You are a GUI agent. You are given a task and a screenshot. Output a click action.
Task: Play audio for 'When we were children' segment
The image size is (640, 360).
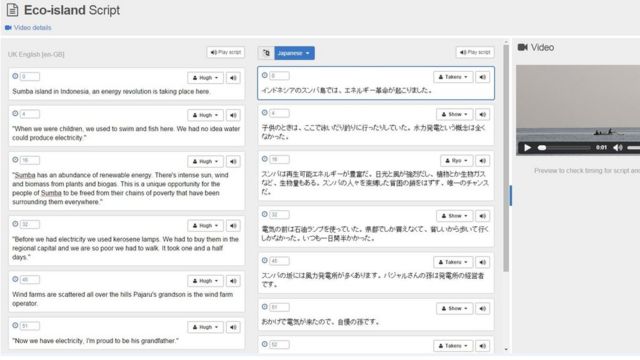click(x=233, y=116)
